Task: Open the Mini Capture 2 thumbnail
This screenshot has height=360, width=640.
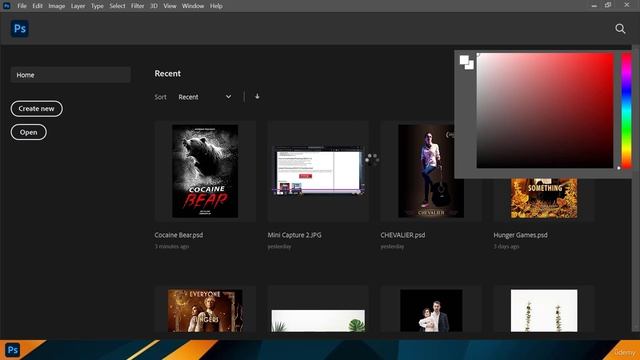Action: coord(318,171)
